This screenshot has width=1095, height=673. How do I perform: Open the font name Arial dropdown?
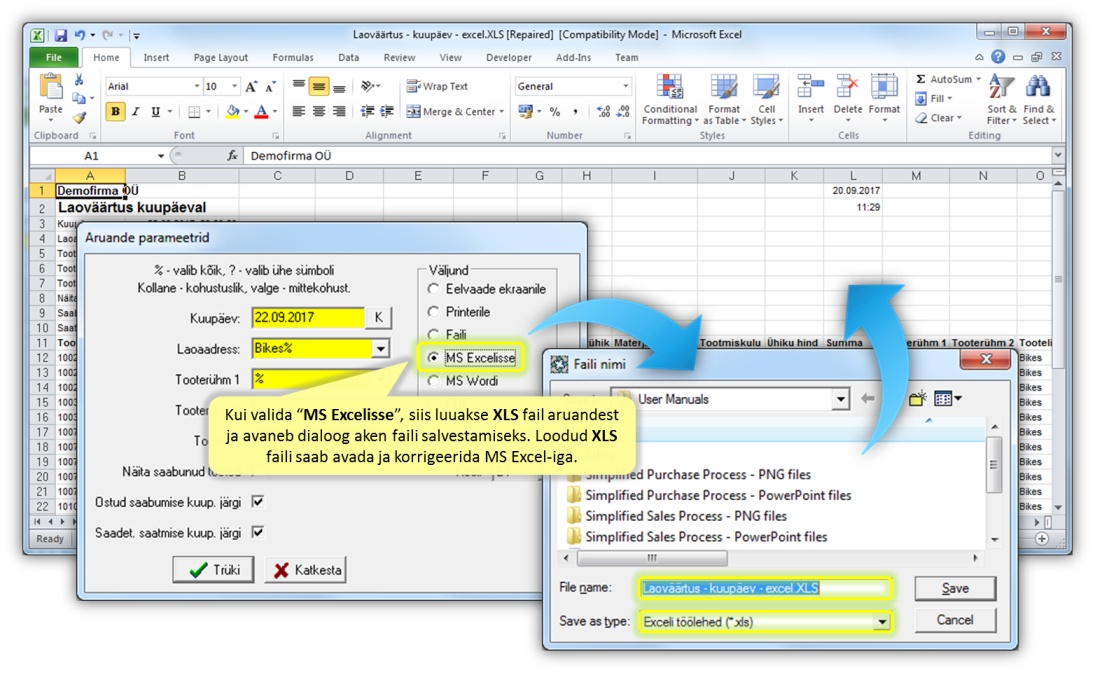tap(196, 87)
